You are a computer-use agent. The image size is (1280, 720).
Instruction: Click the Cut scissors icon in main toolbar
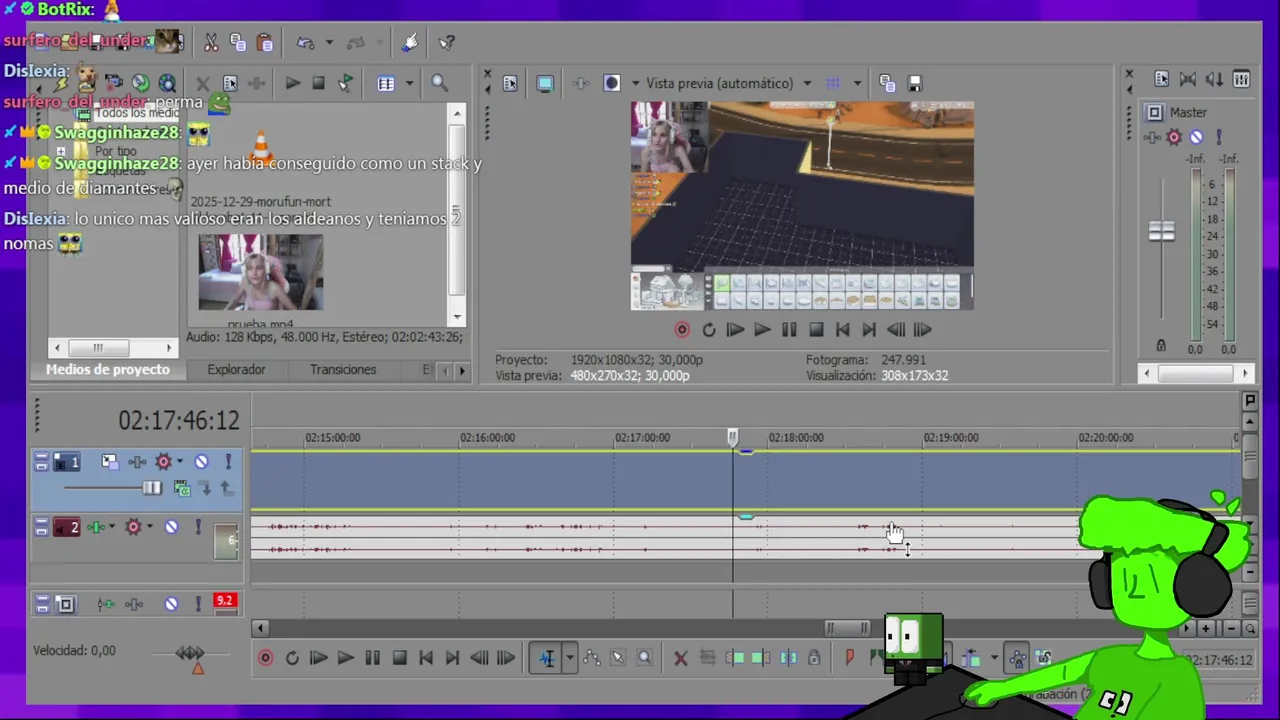pos(211,43)
